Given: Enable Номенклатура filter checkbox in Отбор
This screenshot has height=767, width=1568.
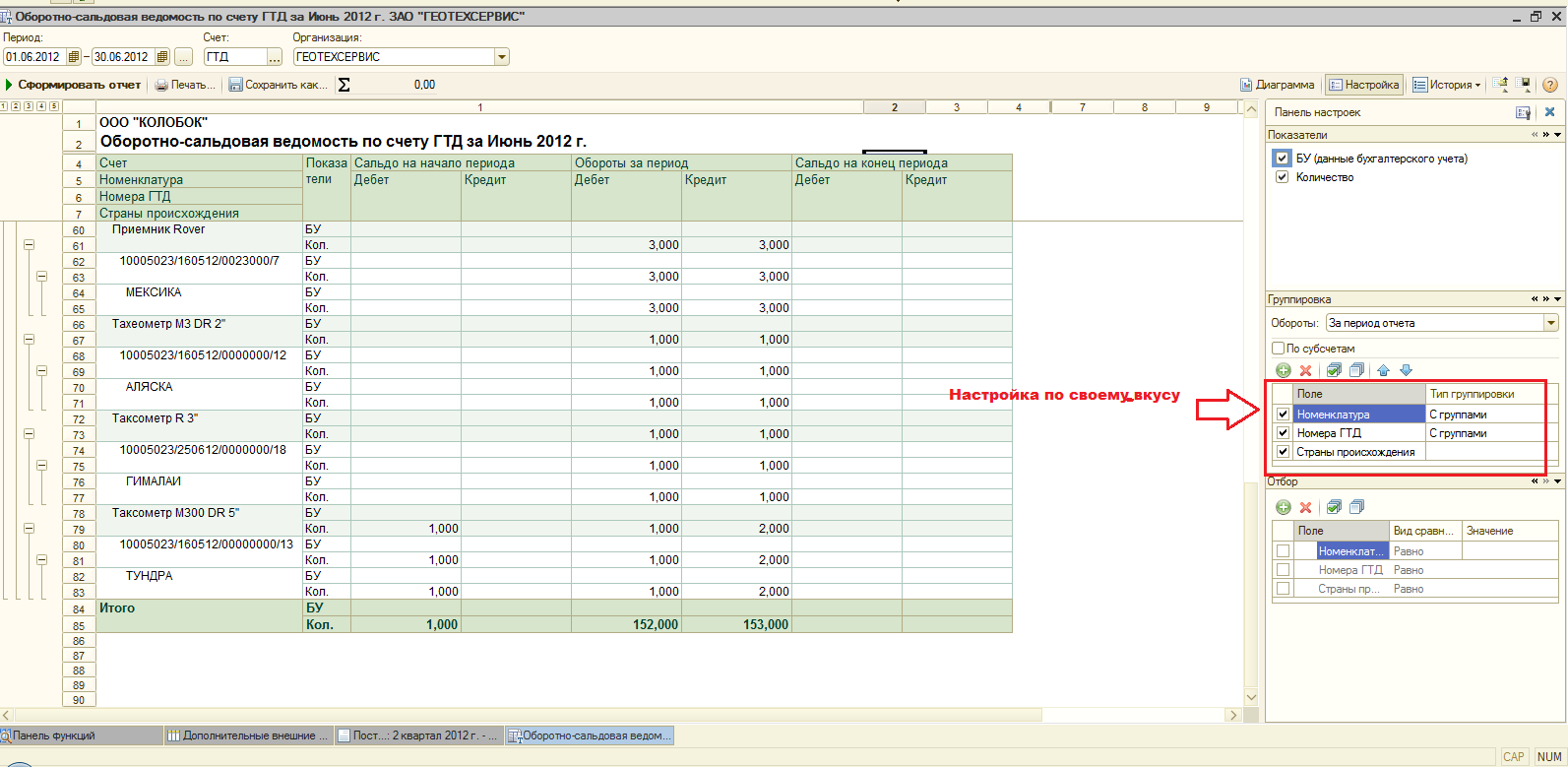Looking at the screenshot, I should tap(1283, 551).
